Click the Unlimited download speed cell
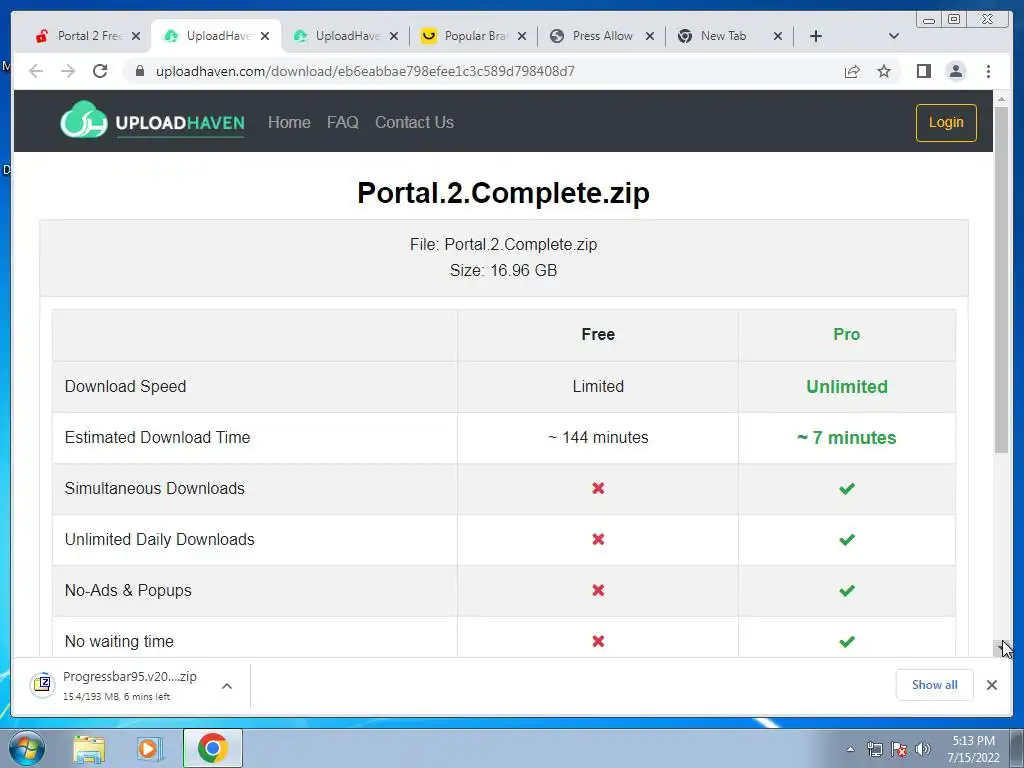 pyautogui.click(x=846, y=387)
